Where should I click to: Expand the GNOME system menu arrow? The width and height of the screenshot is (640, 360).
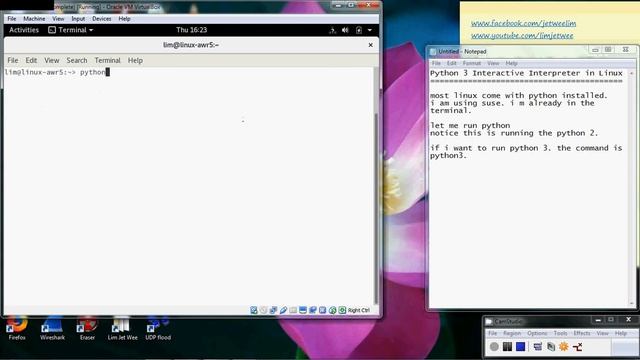(x=370, y=30)
